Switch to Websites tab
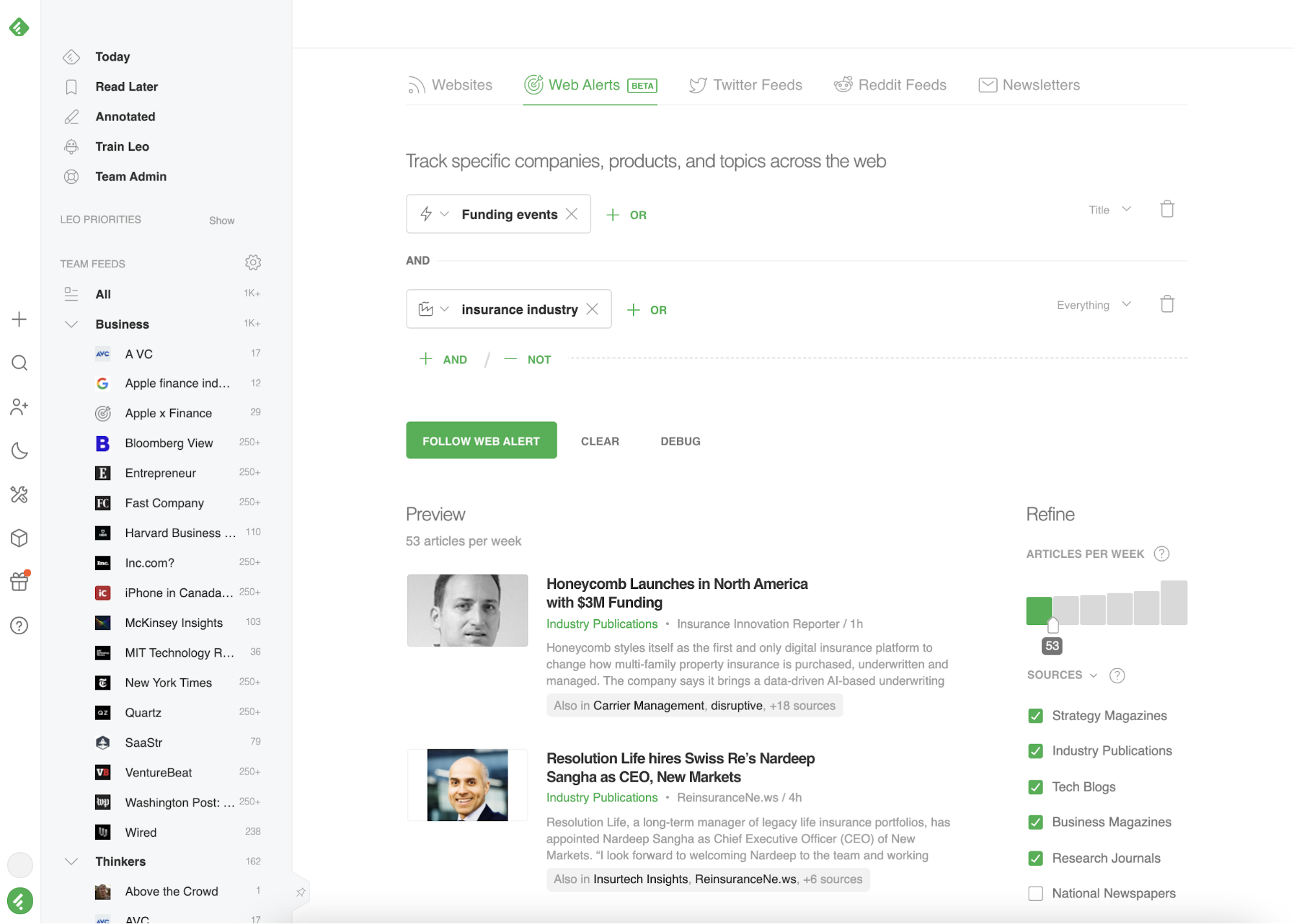The width and height of the screenshot is (1294, 924). 450,85
